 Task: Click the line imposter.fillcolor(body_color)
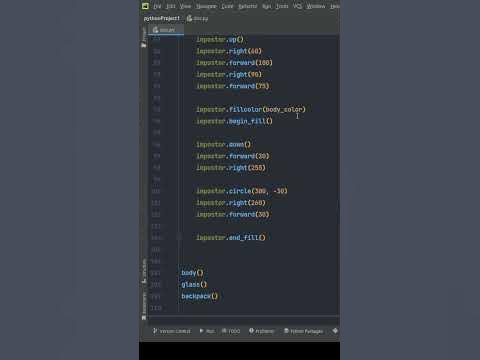251,109
